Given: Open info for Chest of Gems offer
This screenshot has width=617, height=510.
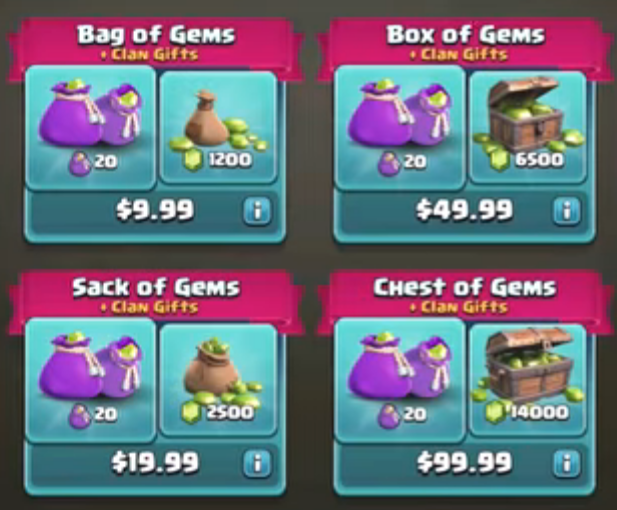Looking at the screenshot, I should [x=567, y=463].
